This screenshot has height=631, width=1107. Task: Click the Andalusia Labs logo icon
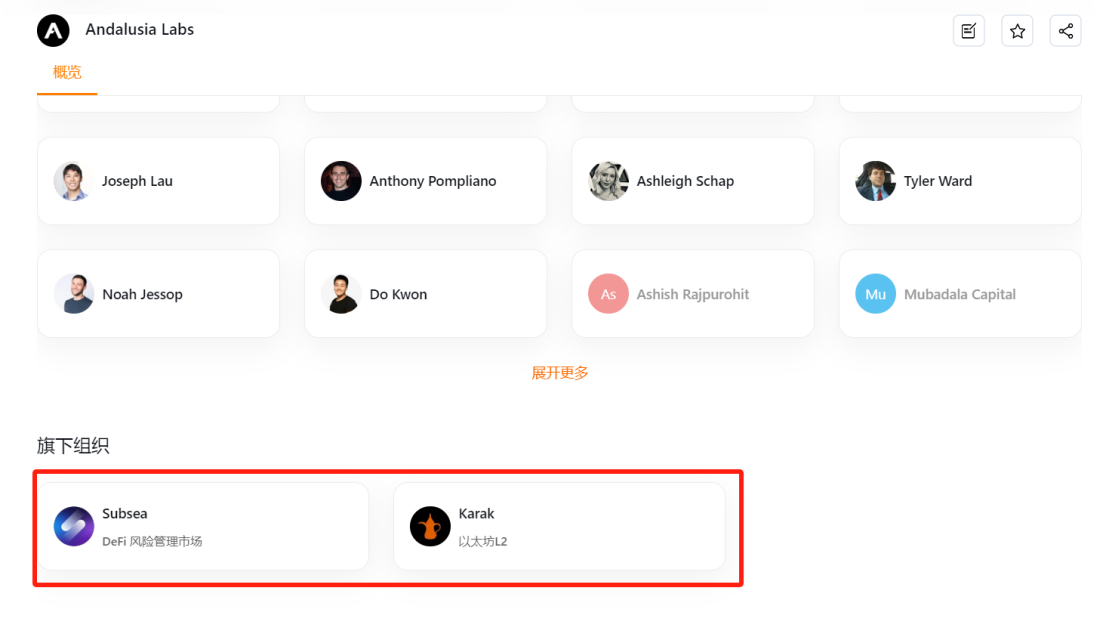click(53, 30)
